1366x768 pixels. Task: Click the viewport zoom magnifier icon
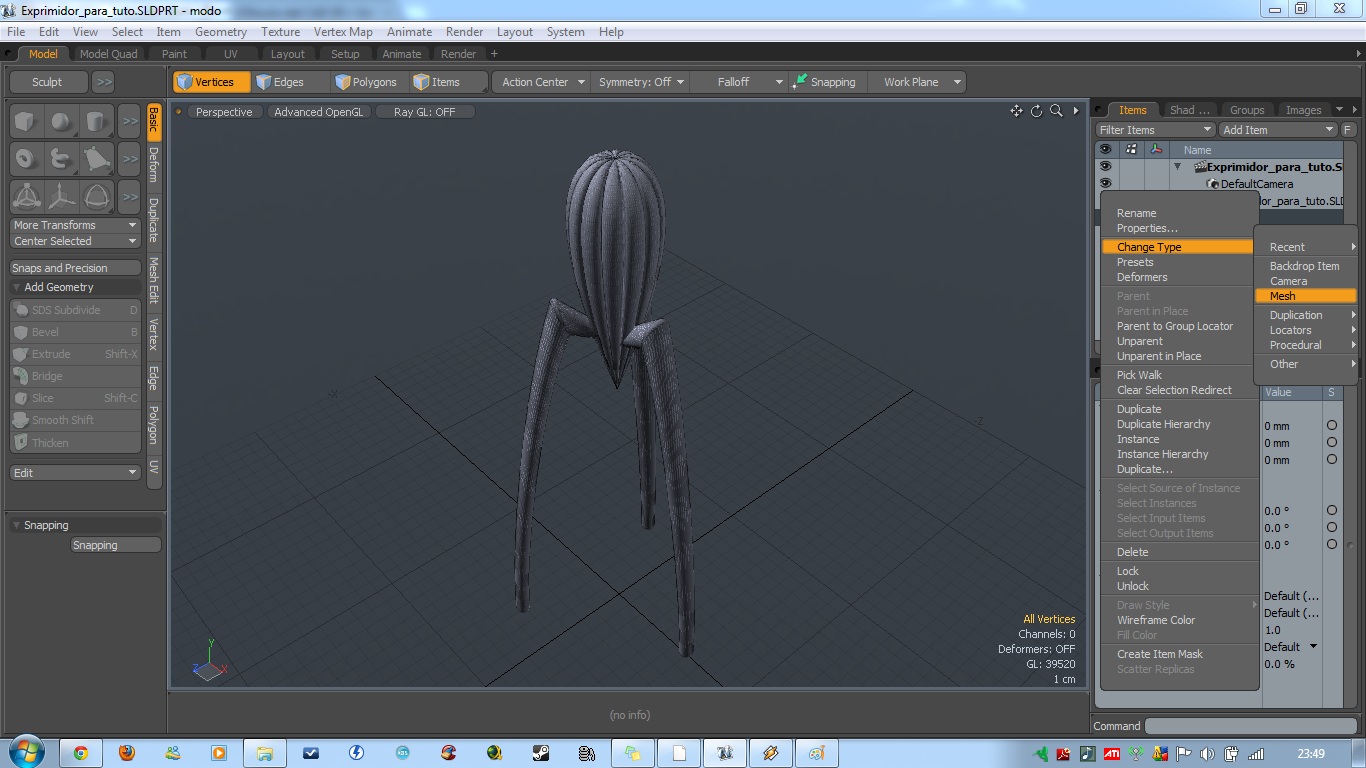click(x=1056, y=111)
